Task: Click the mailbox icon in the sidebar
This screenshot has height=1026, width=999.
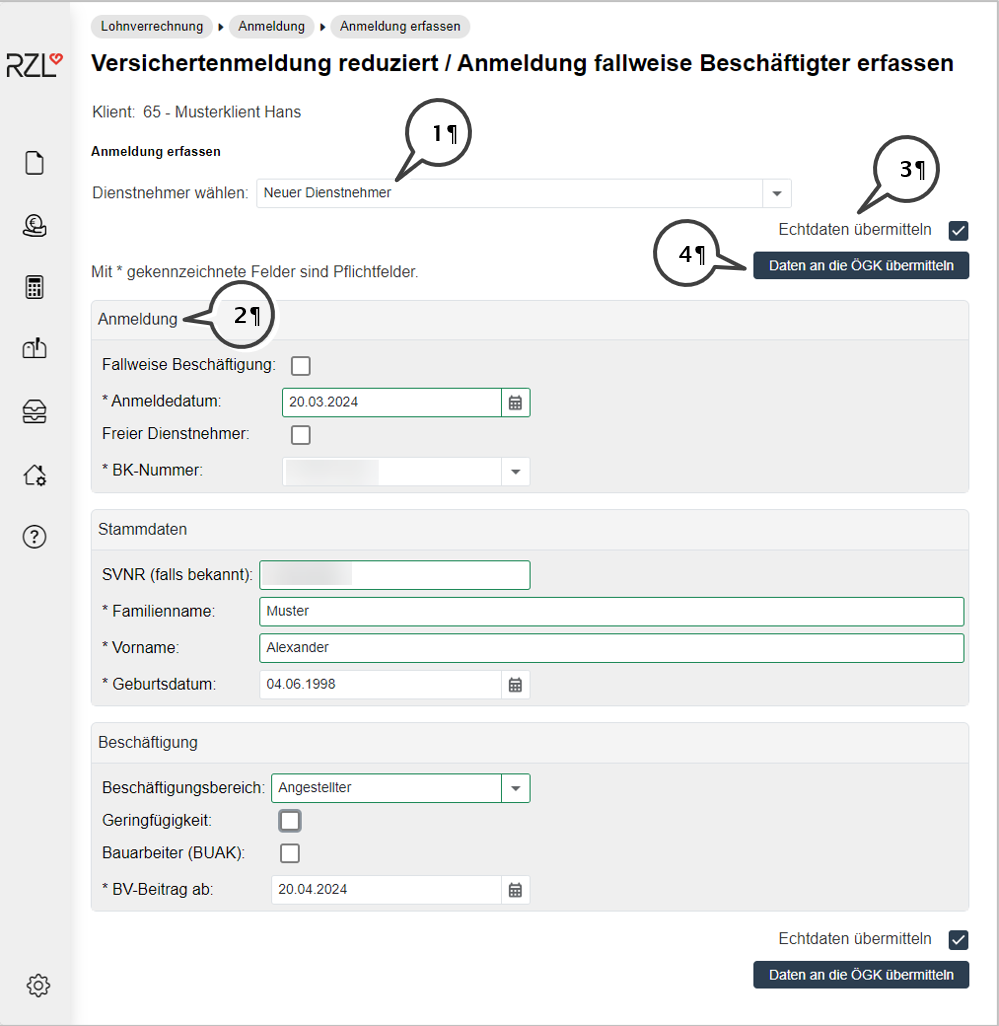Action: 35,349
